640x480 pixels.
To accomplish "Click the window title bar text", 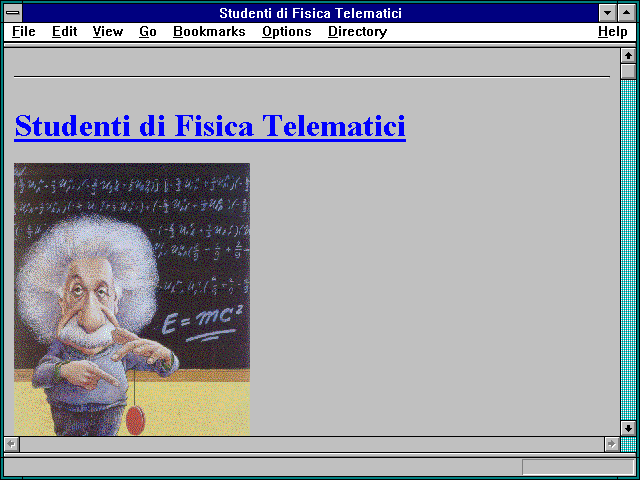I will [x=311, y=13].
